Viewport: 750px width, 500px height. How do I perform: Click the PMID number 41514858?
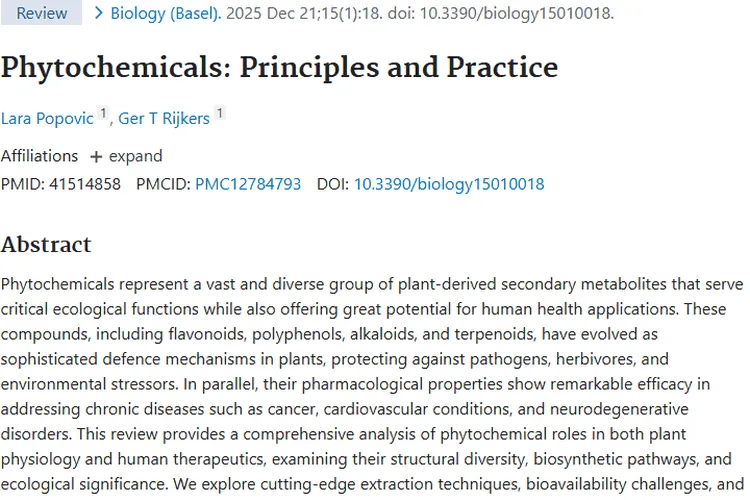(x=85, y=184)
